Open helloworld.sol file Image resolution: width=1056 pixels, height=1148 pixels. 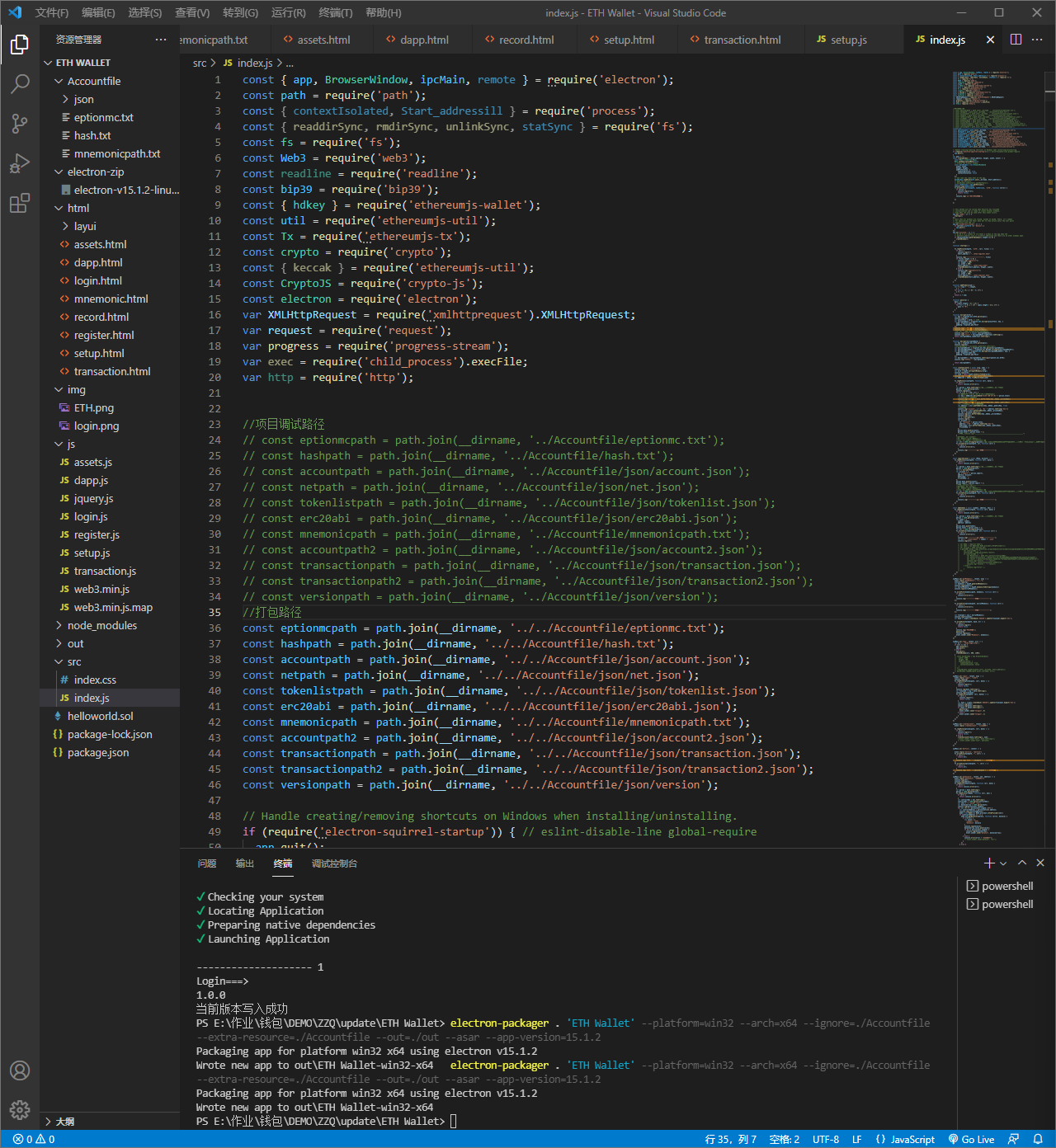click(x=110, y=716)
